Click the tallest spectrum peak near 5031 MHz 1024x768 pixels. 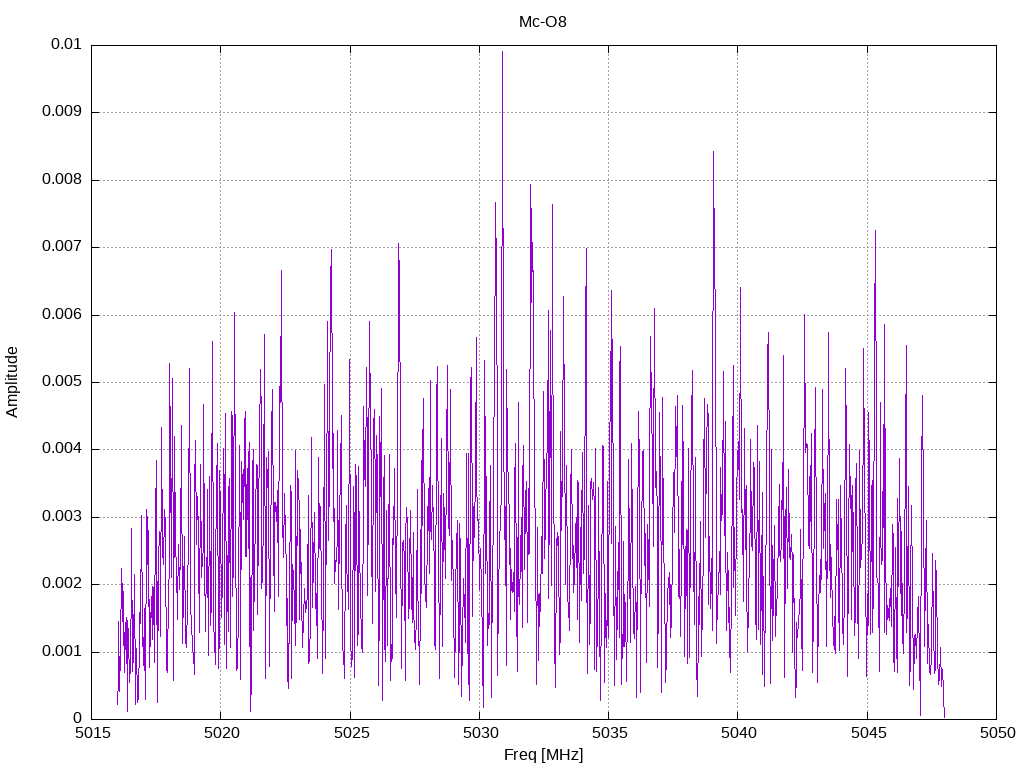pyautogui.click(x=502, y=52)
